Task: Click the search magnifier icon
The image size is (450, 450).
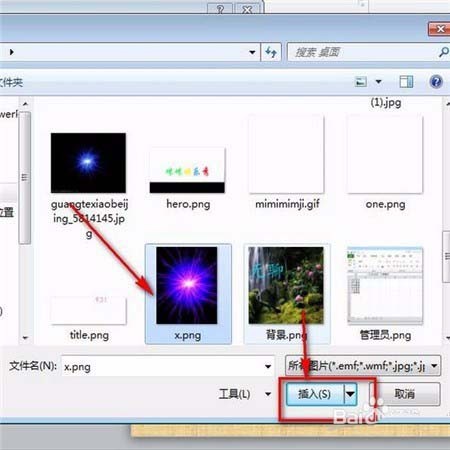Action: 443,52
